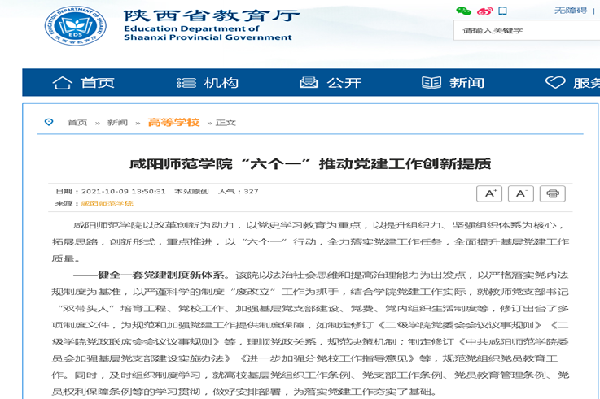Click the breadcrumb location icon
600x399 pixels.
[x=49, y=122]
